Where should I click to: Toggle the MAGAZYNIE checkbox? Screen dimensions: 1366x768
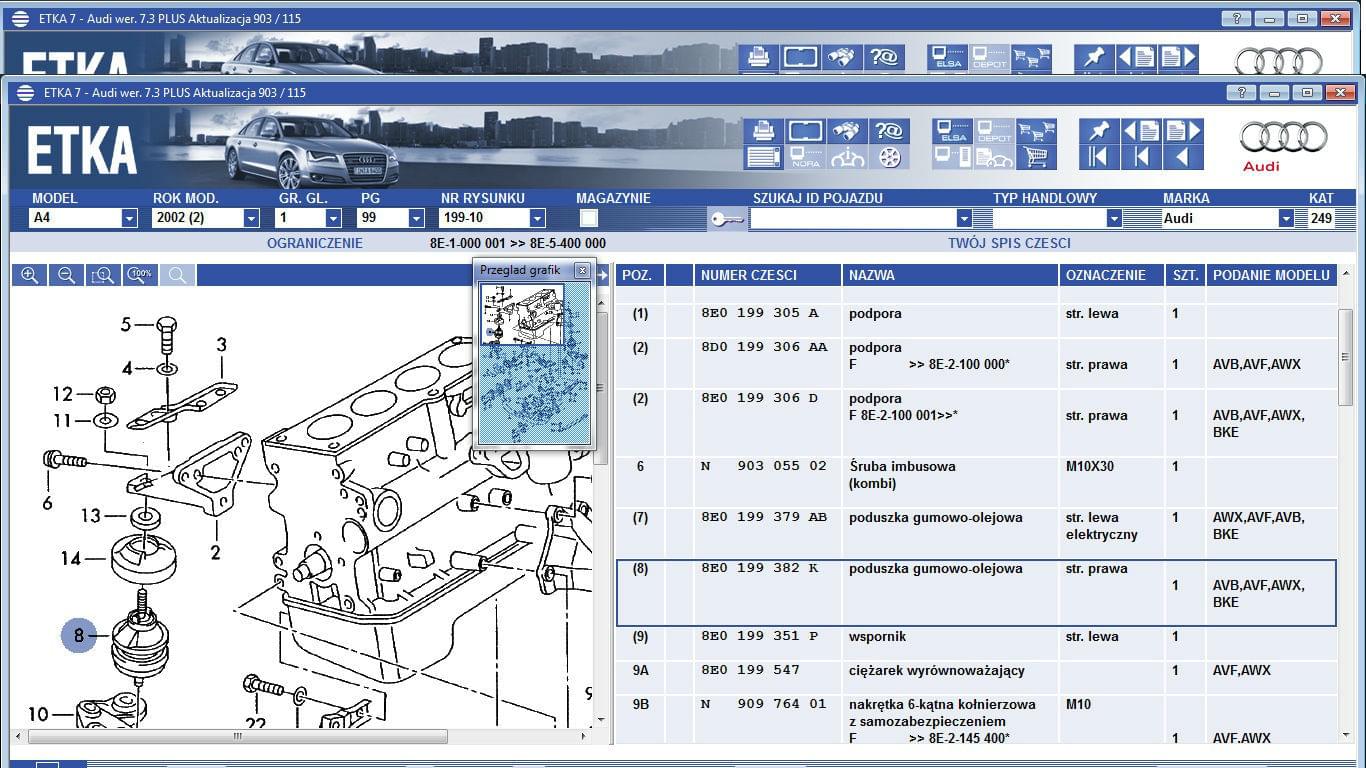point(589,218)
